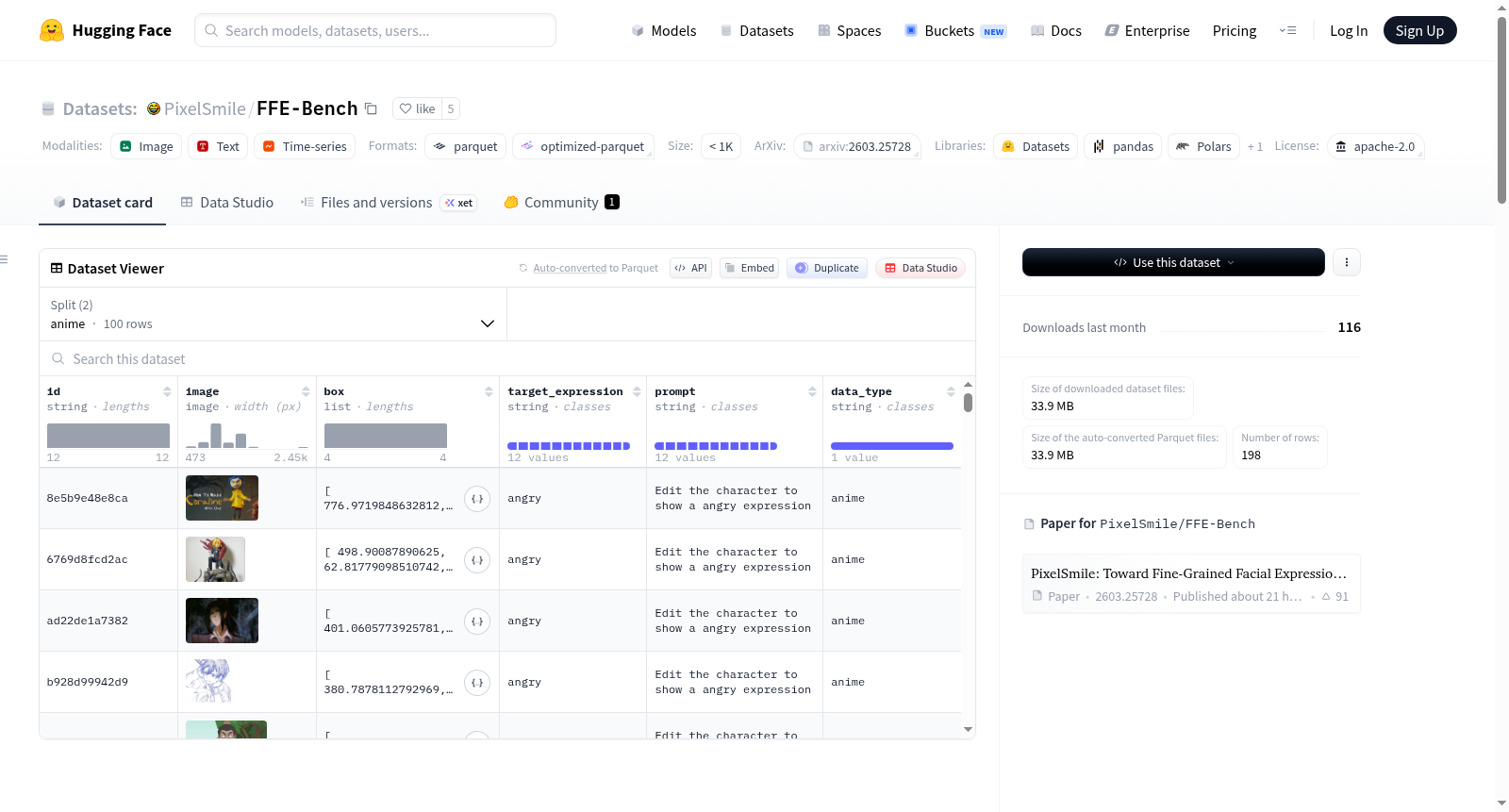This screenshot has width=1509, height=812.
Task: Click the page vertical scrollbar thumb
Action: (x=1501, y=109)
